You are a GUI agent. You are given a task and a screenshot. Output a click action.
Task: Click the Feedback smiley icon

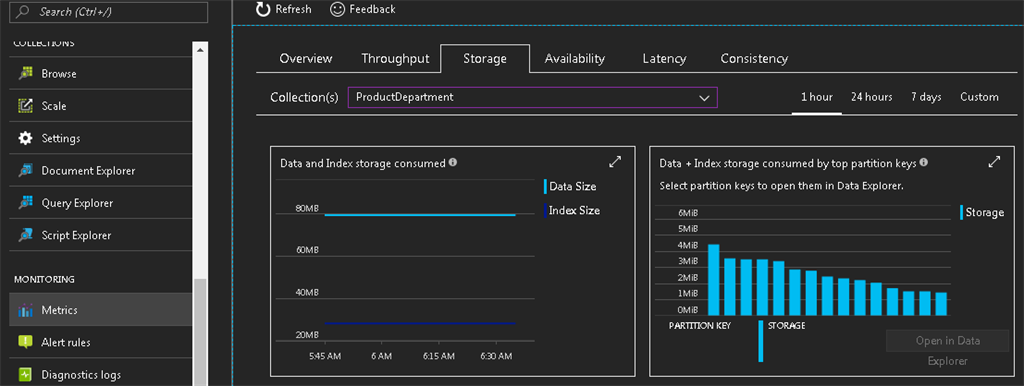click(x=338, y=9)
